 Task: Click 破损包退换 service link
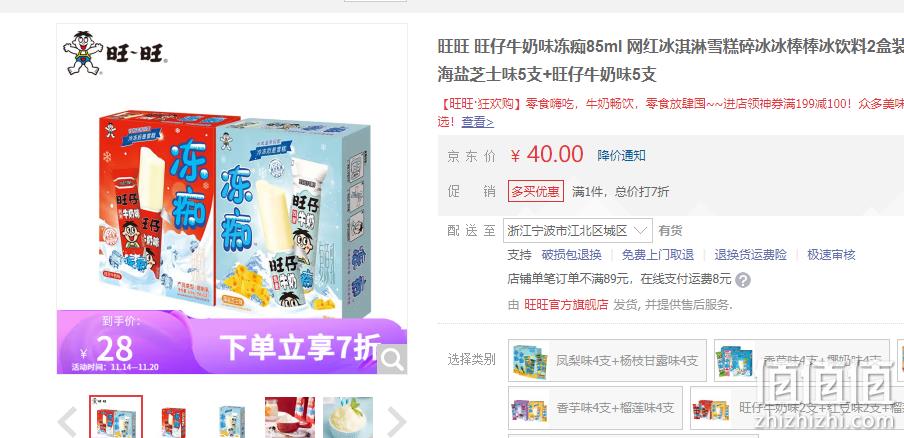(x=571, y=255)
